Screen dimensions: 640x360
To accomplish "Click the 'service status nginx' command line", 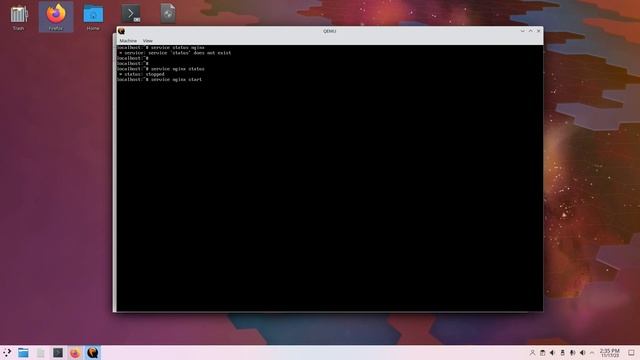I will pos(160,48).
